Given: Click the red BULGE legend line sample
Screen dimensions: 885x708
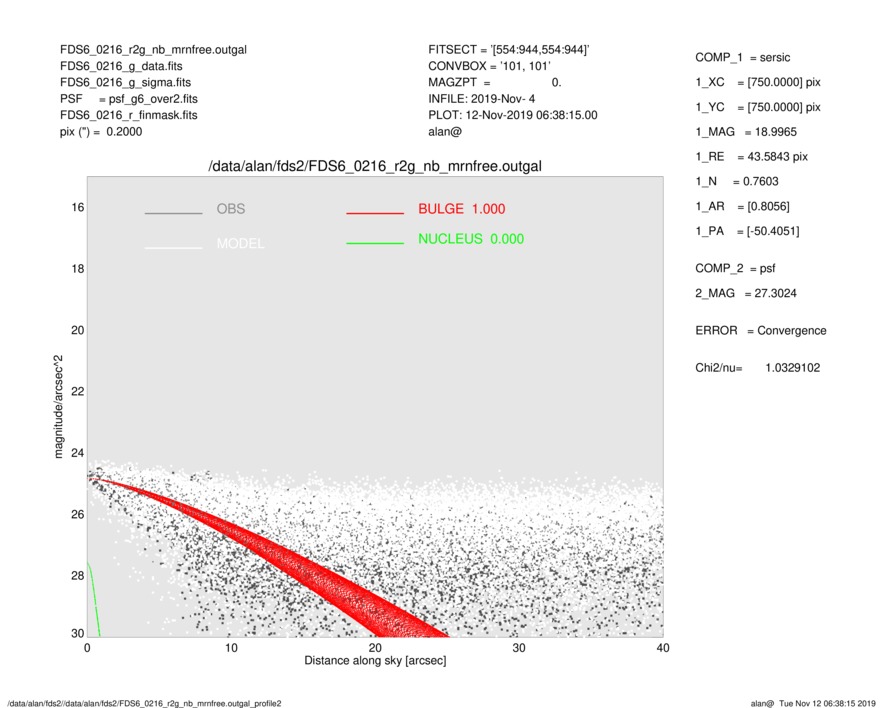Looking at the screenshot, I should click(375, 213).
